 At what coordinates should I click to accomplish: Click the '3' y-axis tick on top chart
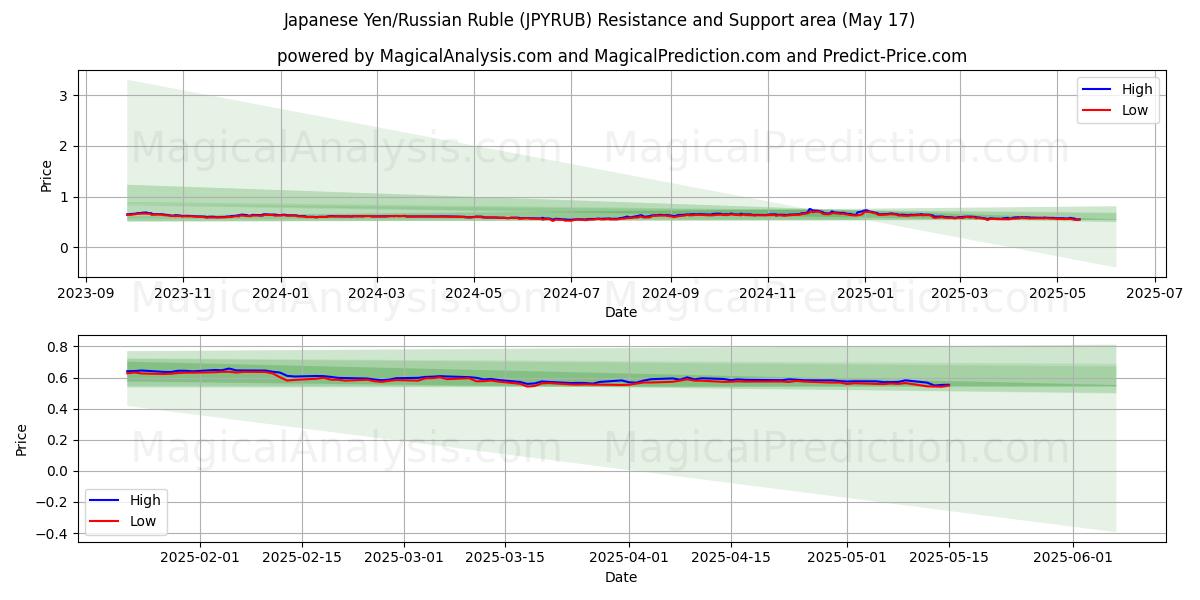66,96
